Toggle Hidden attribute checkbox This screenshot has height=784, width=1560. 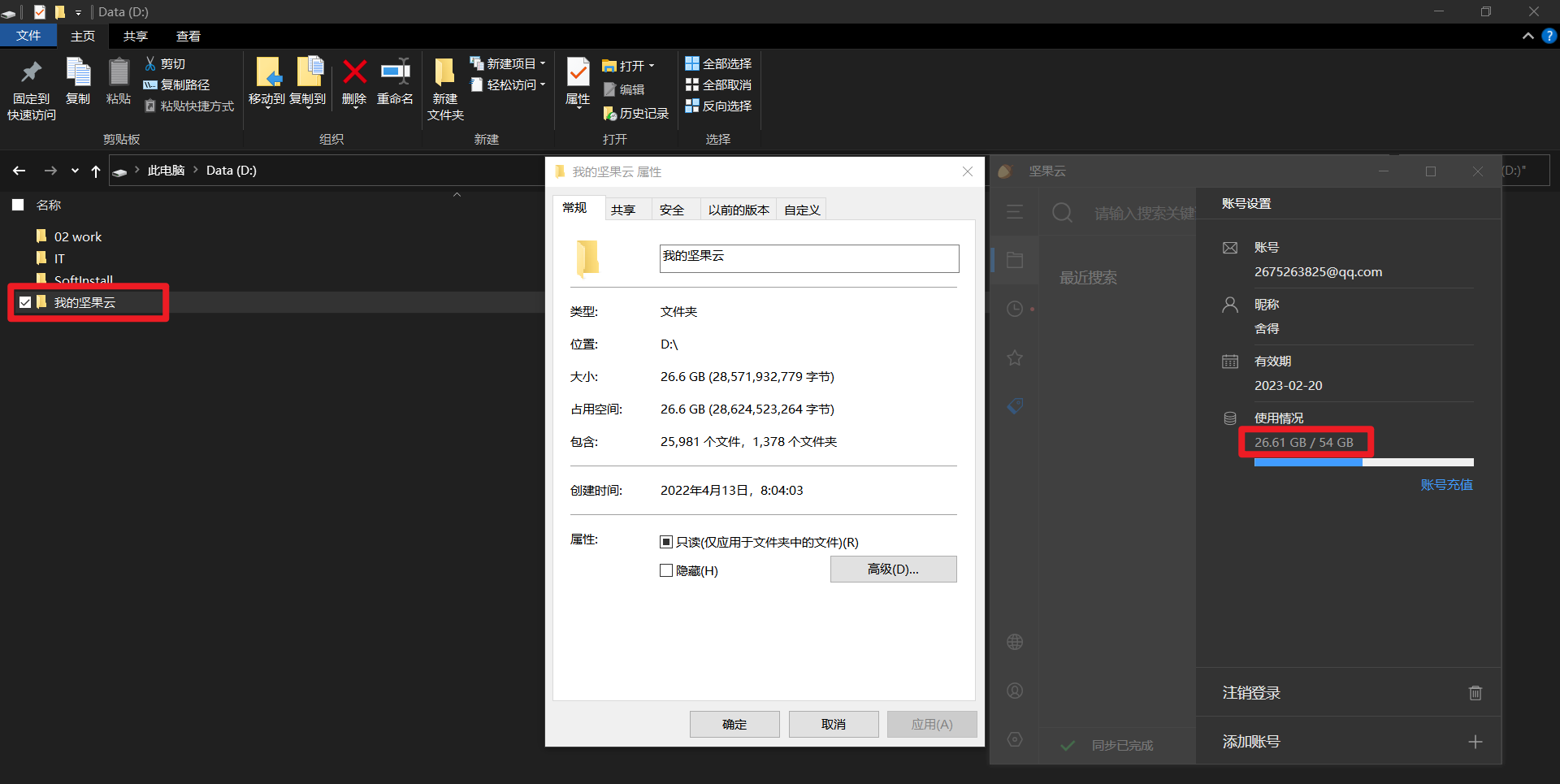pyautogui.click(x=666, y=570)
